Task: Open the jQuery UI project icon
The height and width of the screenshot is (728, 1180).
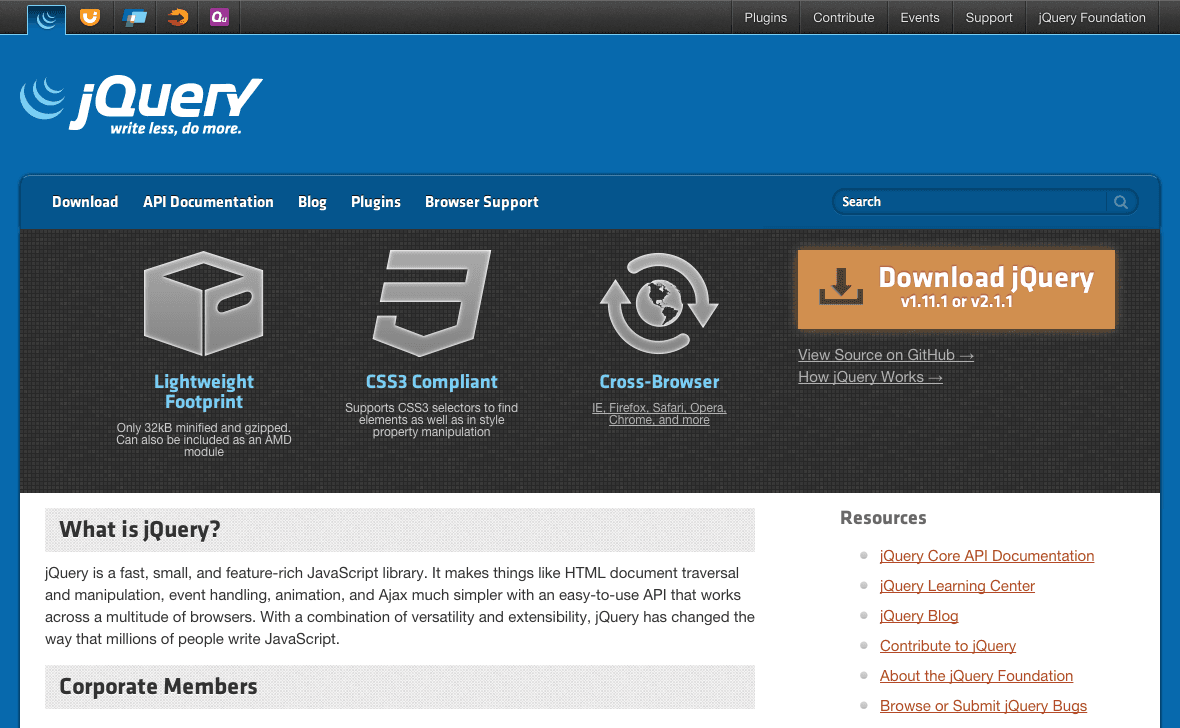Action: click(x=90, y=17)
